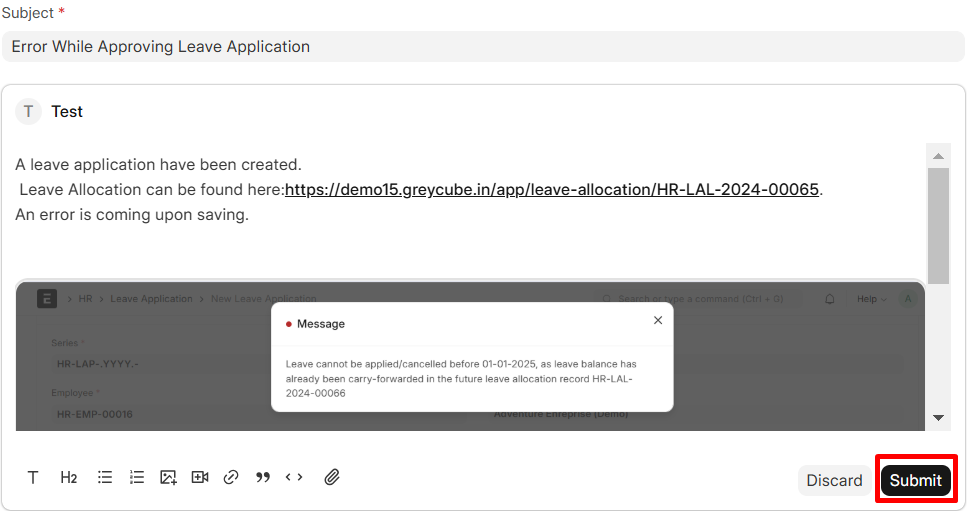This screenshot has height=511, width=972.
Task: Apply paragraph text style with T icon
Action: (x=33, y=477)
